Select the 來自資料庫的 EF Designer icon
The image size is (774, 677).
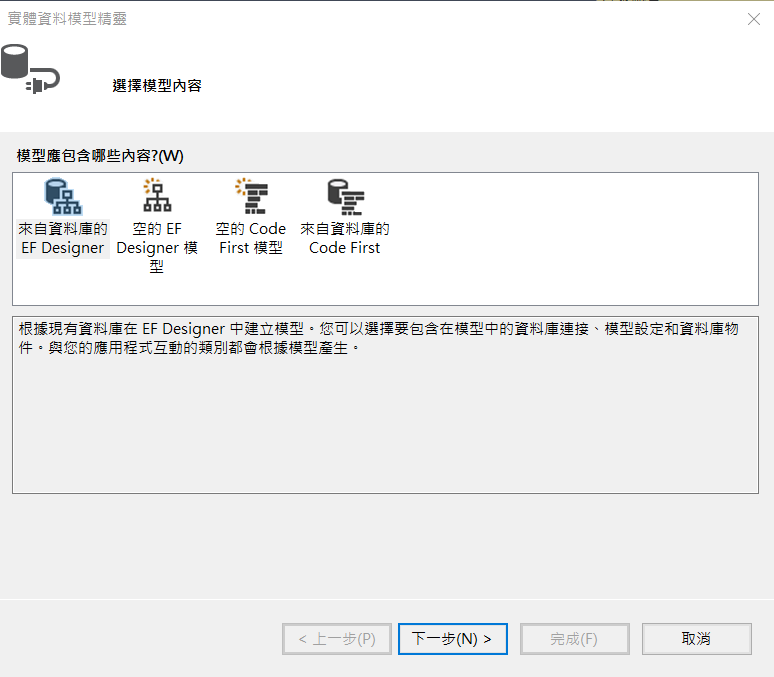click(x=63, y=197)
